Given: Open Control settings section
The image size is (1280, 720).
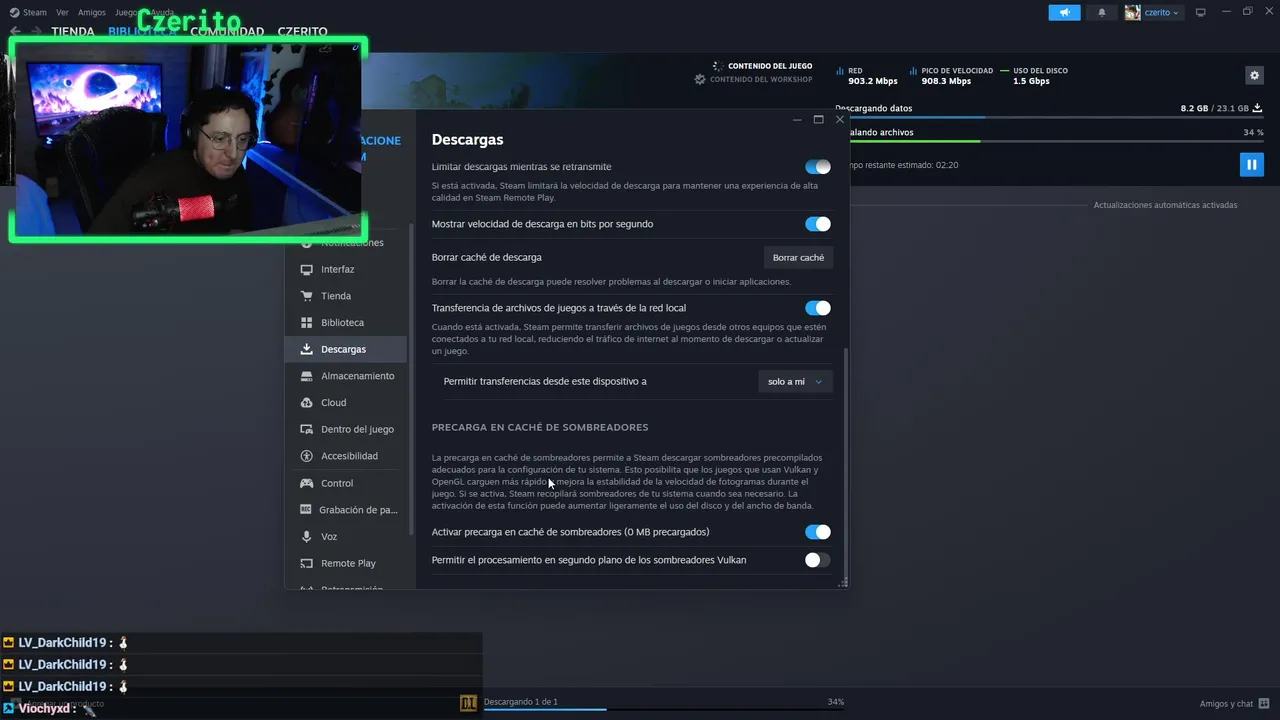Looking at the screenshot, I should pos(346,483).
